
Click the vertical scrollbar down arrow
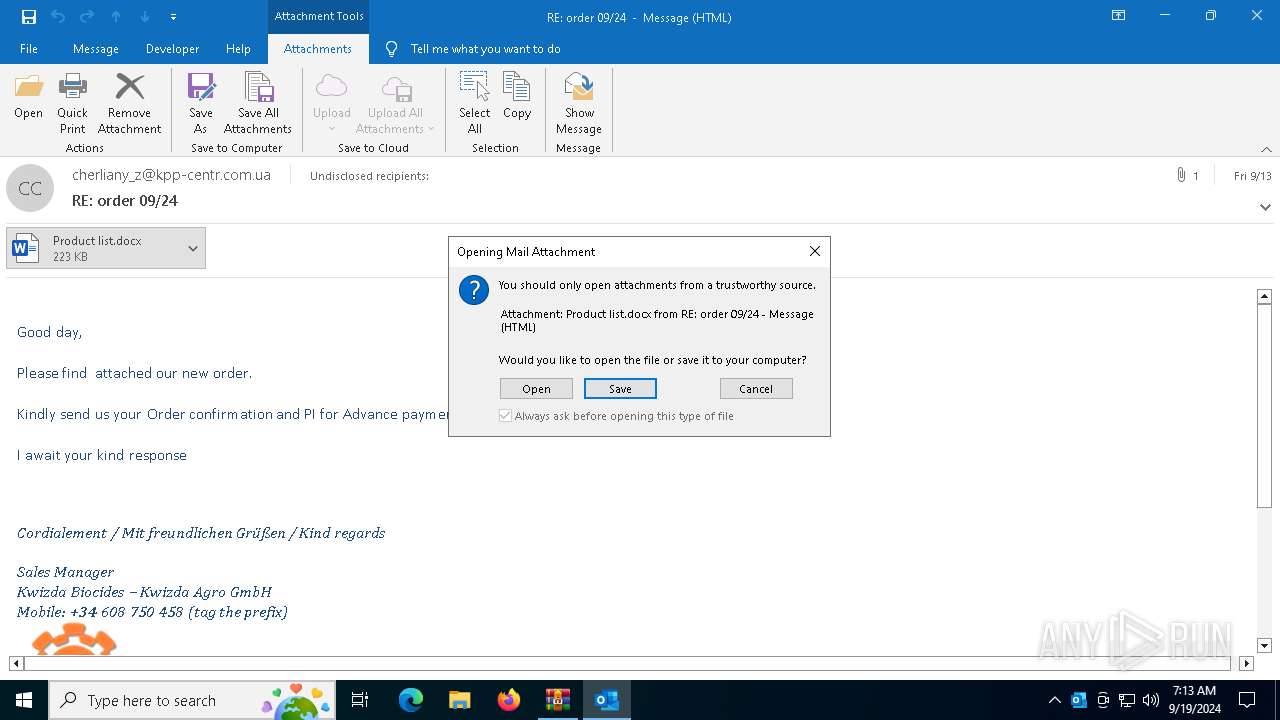click(x=1264, y=646)
